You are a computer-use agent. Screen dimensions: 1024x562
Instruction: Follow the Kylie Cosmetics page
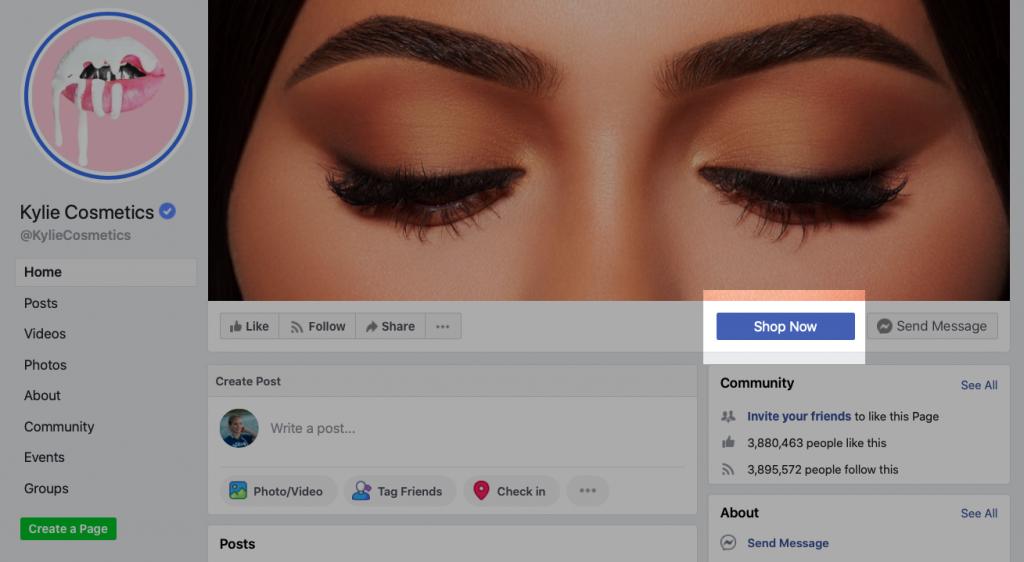317,326
